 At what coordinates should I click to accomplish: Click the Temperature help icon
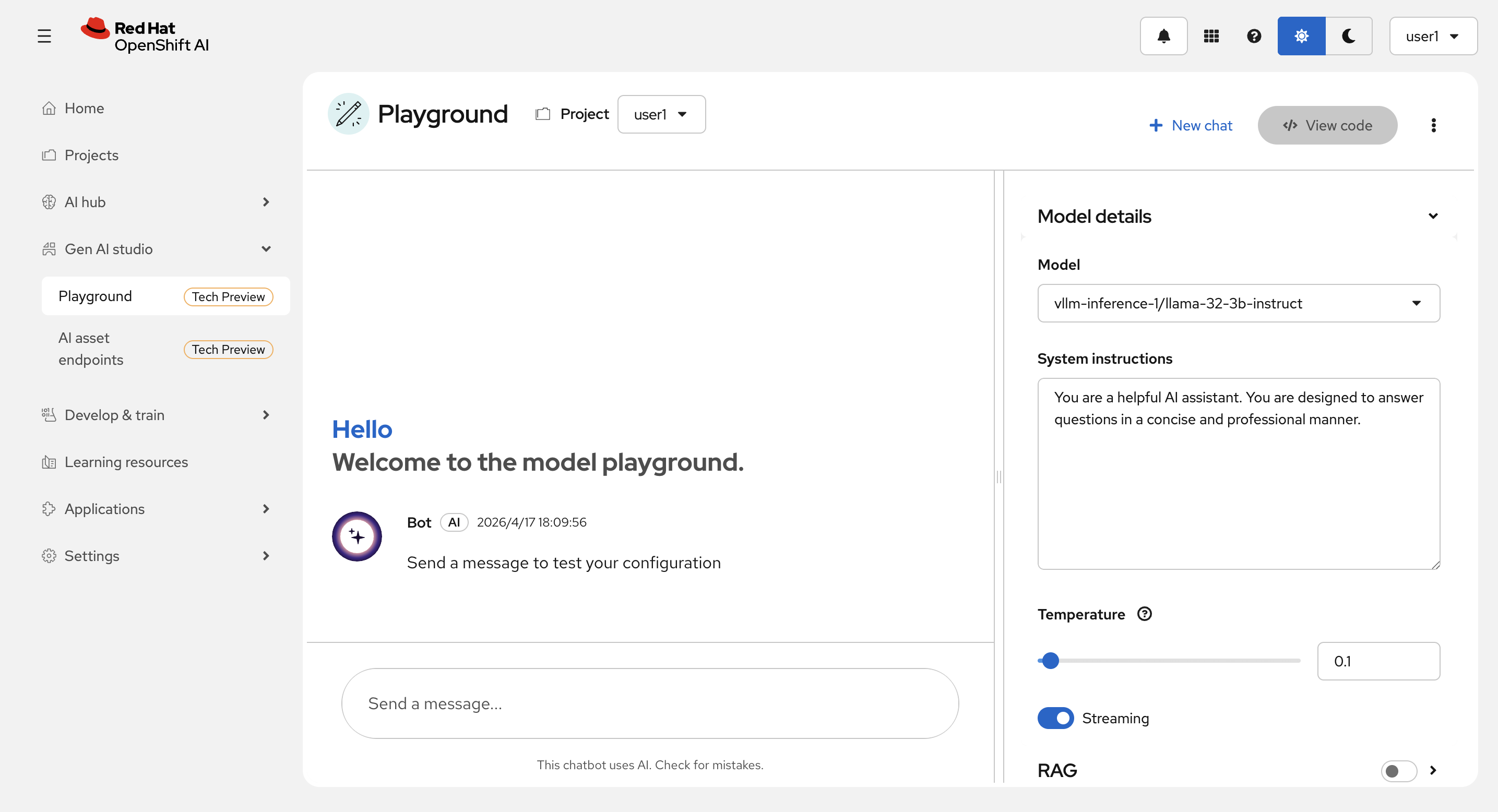tap(1144, 614)
